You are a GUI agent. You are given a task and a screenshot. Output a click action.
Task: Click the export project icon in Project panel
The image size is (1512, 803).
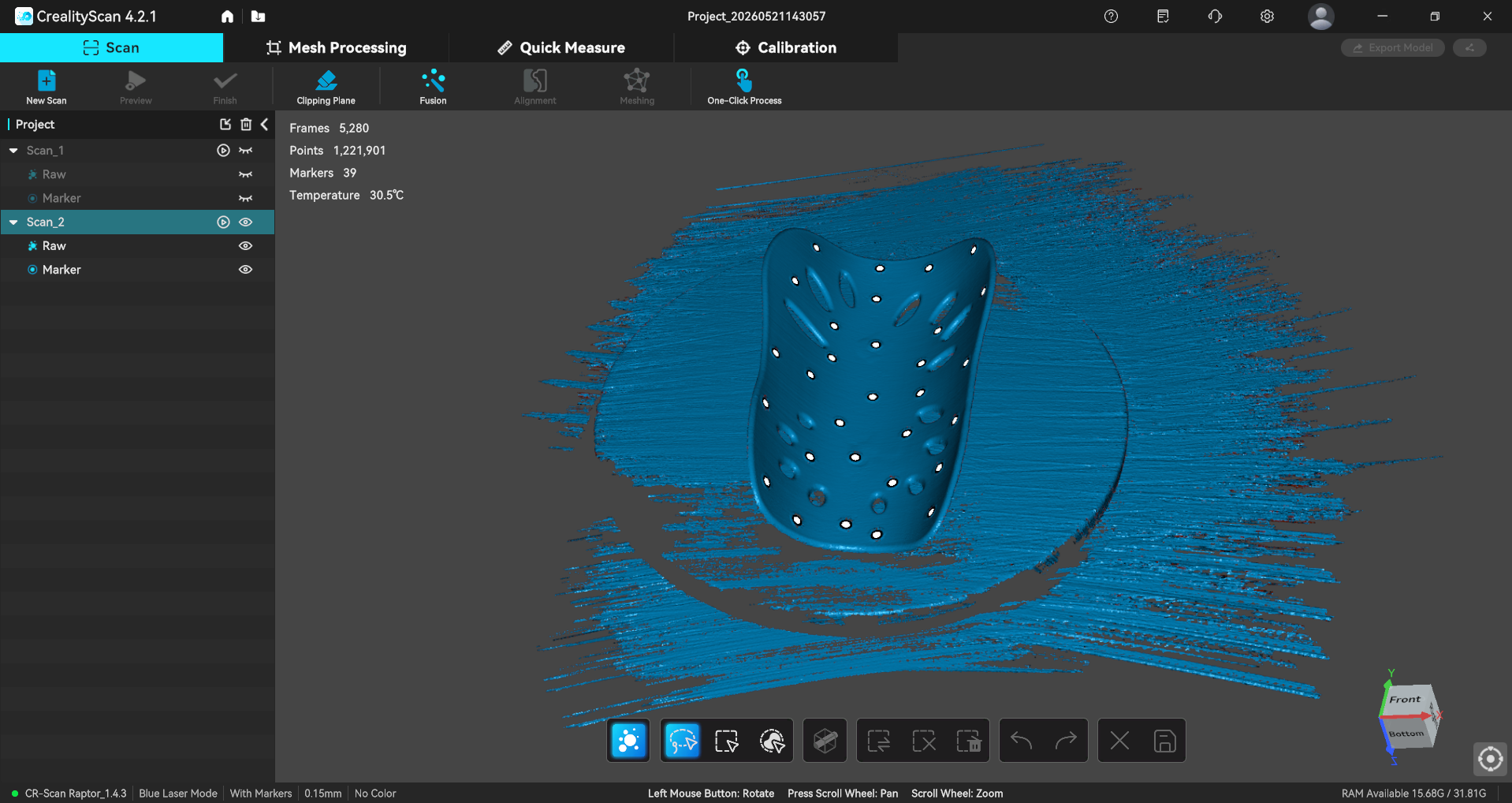(x=225, y=124)
